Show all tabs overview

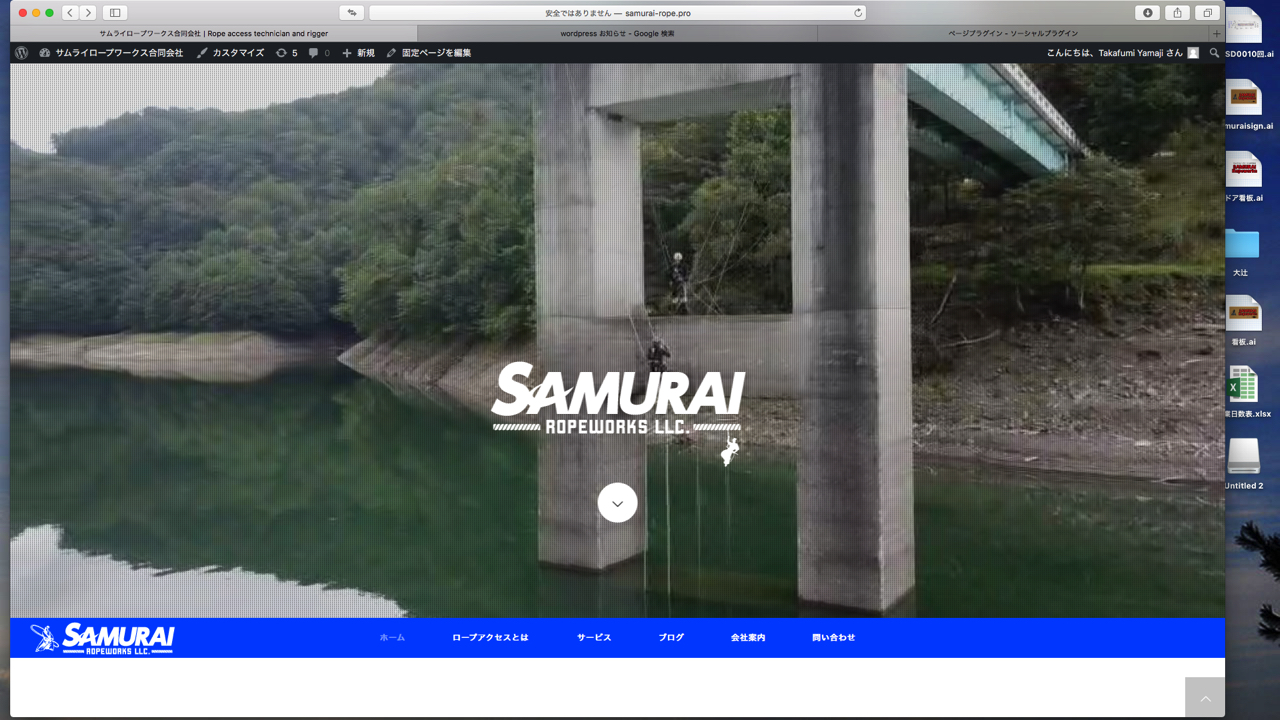(1207, 13)
